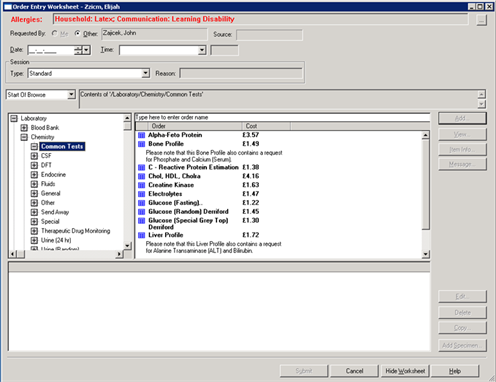Viewport: 496px width, 382px height.
Task: Click the Submit button
Action: (304, 371)
